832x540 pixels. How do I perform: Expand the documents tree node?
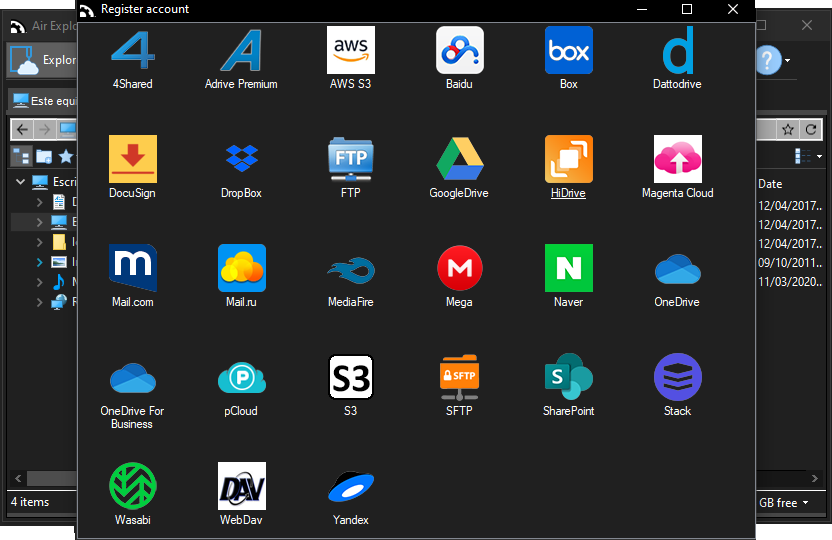pyautogui.click(x=39, y=202)
